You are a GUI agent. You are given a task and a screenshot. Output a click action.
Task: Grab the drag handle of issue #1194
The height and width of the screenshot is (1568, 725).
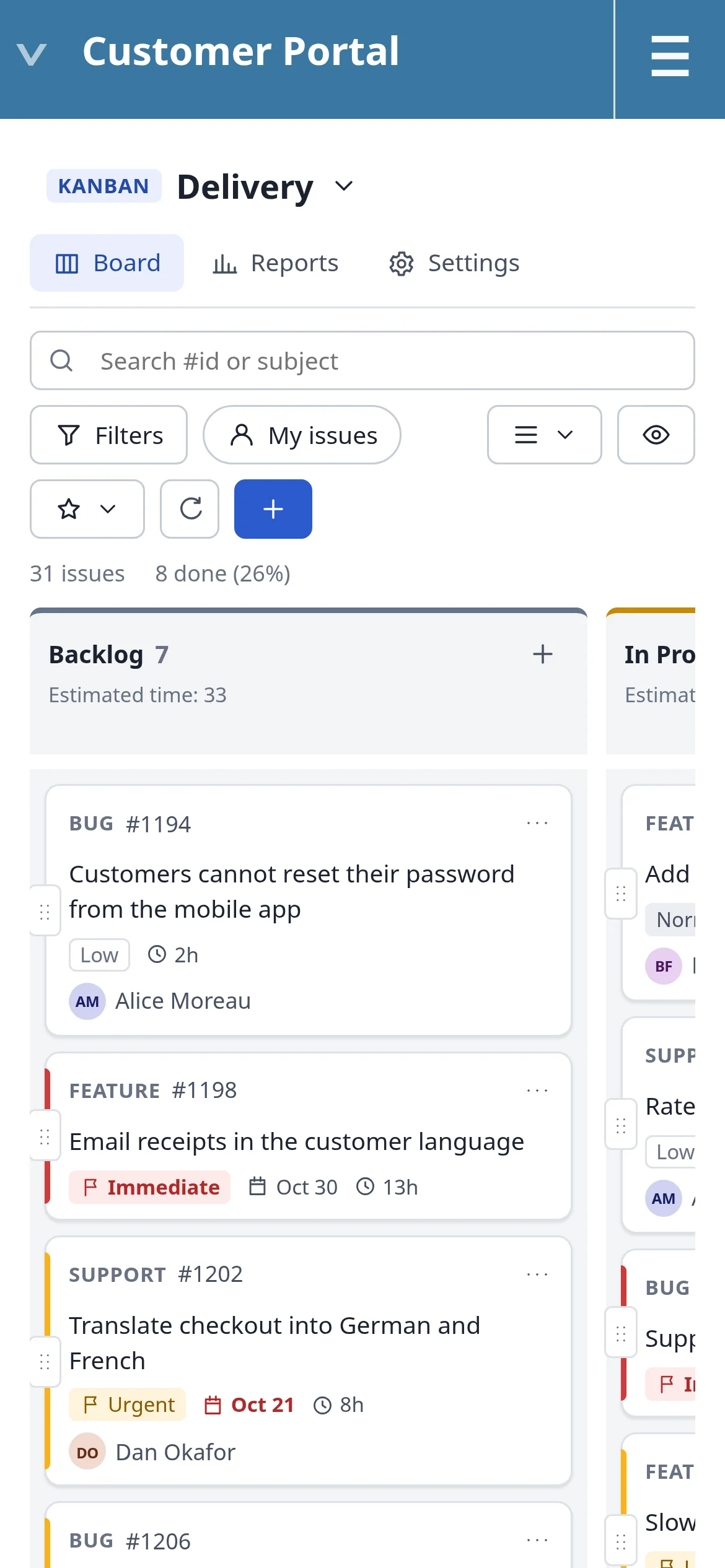(45, 911)
